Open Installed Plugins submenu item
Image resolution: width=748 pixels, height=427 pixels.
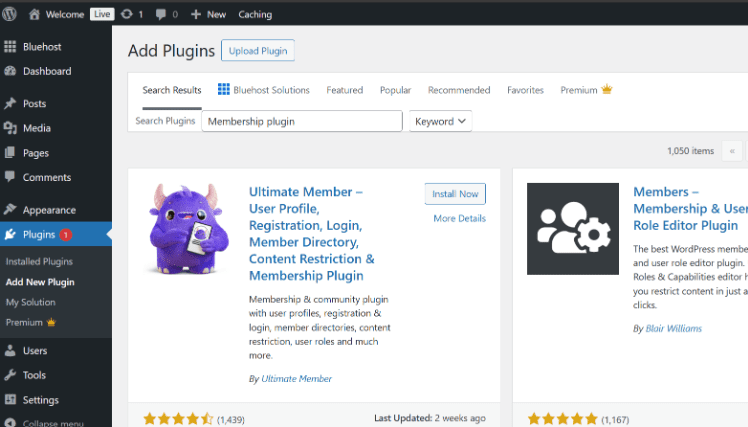(39, 261)
